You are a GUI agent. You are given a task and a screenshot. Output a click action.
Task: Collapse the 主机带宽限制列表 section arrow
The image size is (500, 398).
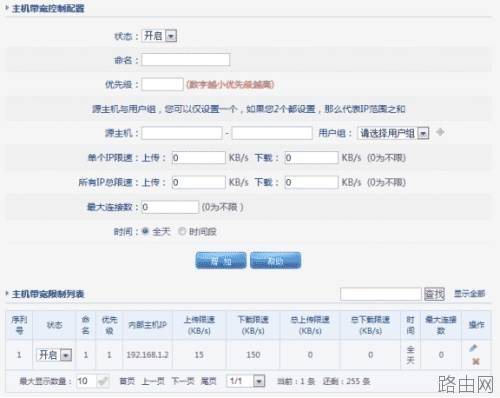pos(7,293)
